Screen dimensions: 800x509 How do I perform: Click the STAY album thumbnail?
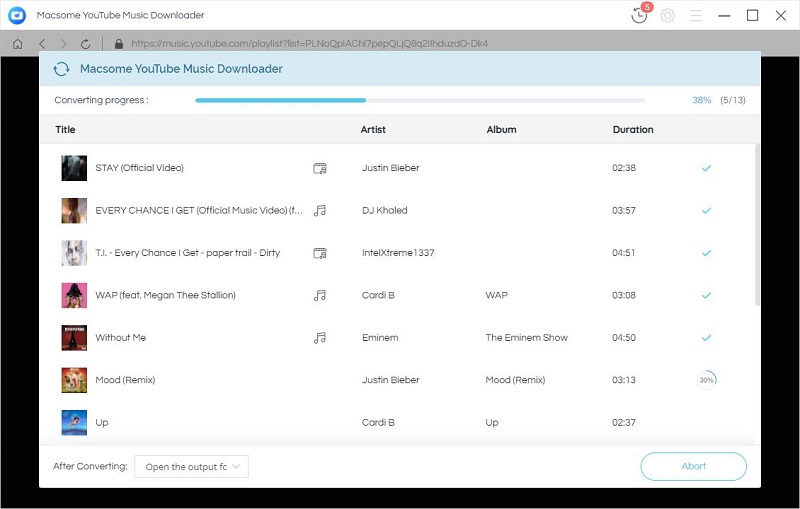[x=74, y=168]
